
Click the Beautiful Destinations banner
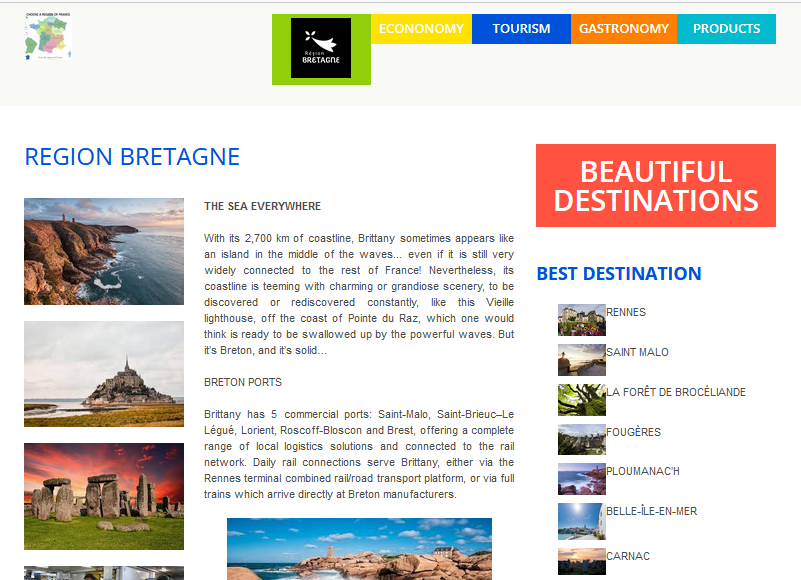(x=655, y=186)
